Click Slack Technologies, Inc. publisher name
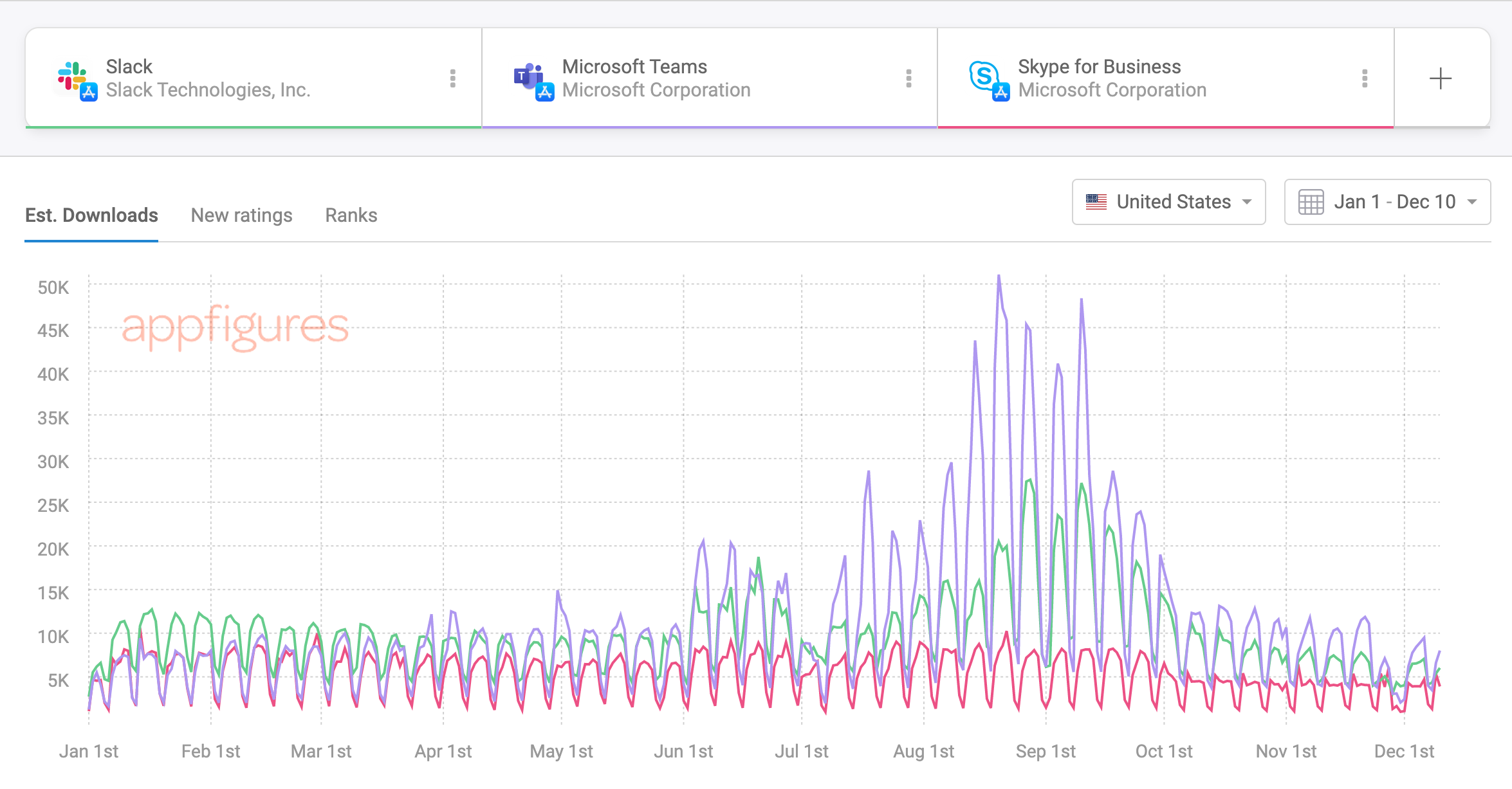The image size is (1512, 789). tap(208, 90)
